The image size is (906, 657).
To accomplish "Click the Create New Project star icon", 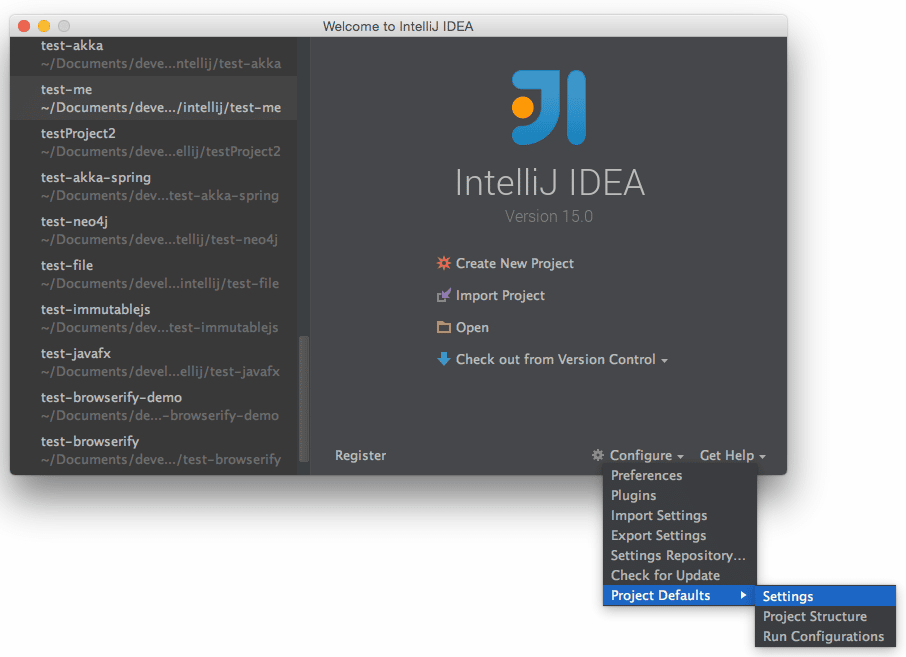I will 443,263.
